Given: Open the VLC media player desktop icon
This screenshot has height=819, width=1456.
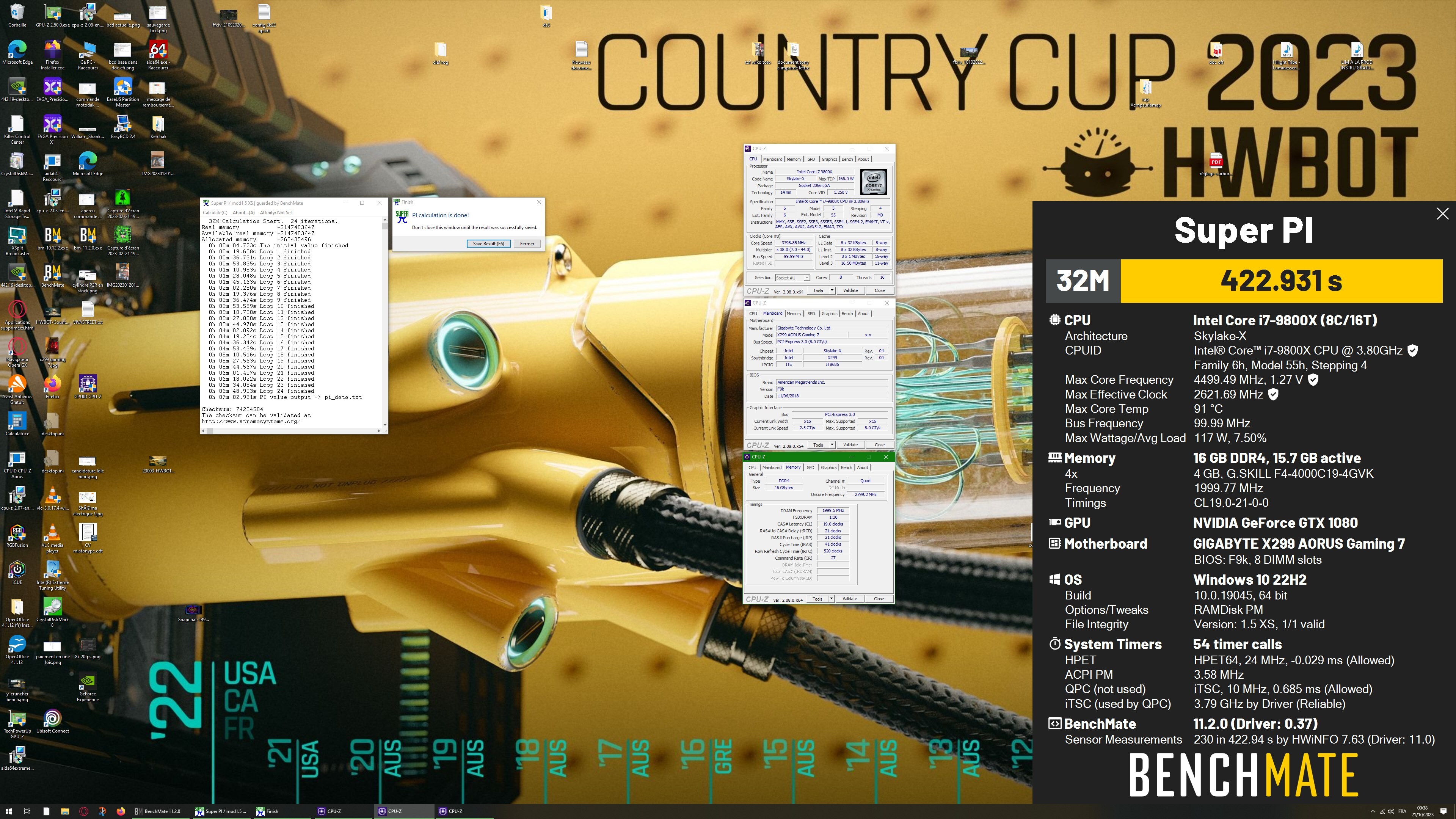Looking at the screenshot, I should 52,532.
